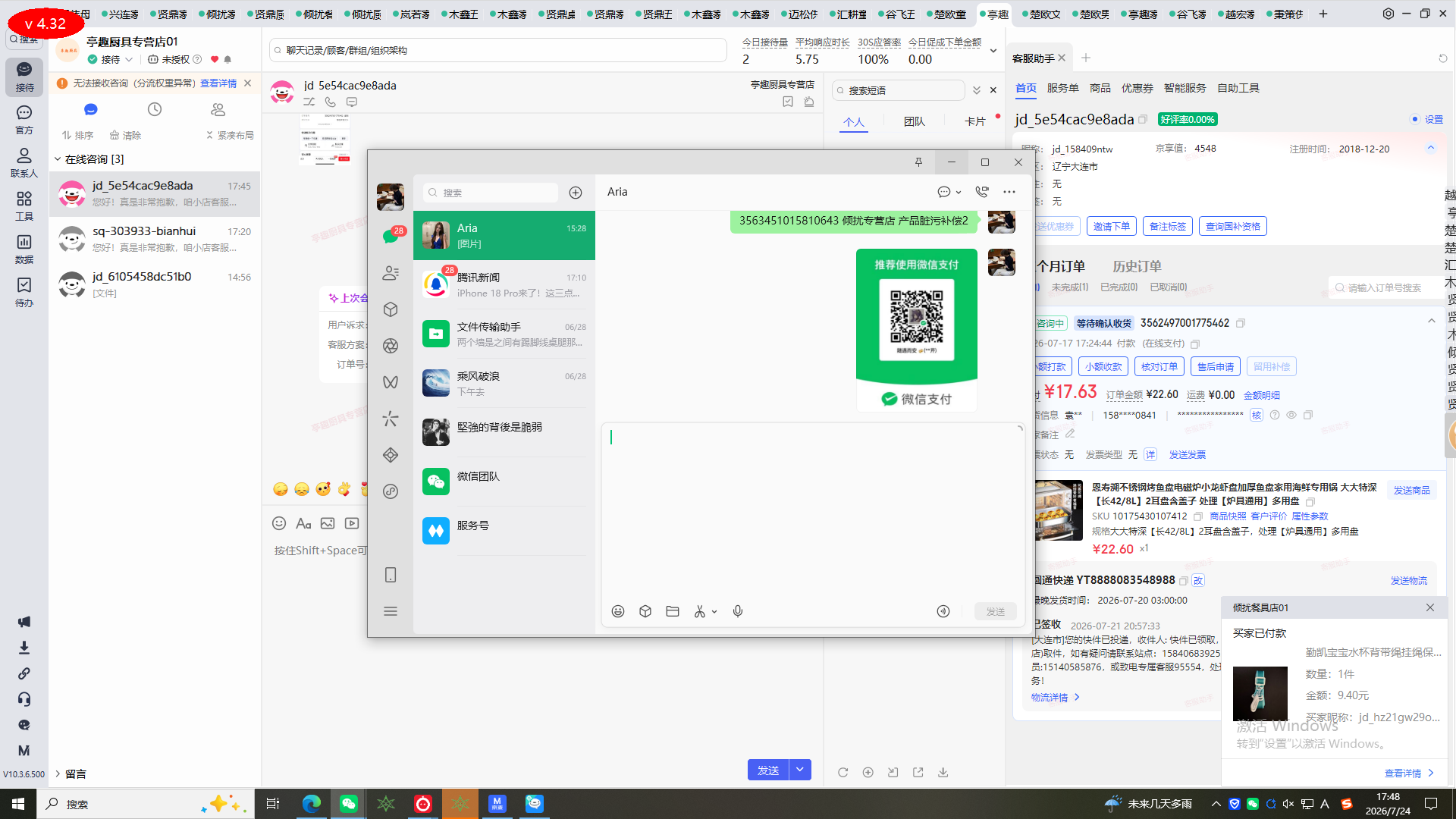The height and width of the screenshot is (819, 1456).
Task: Switch to the 智能服务 tab
Action: pos(1185,88)
